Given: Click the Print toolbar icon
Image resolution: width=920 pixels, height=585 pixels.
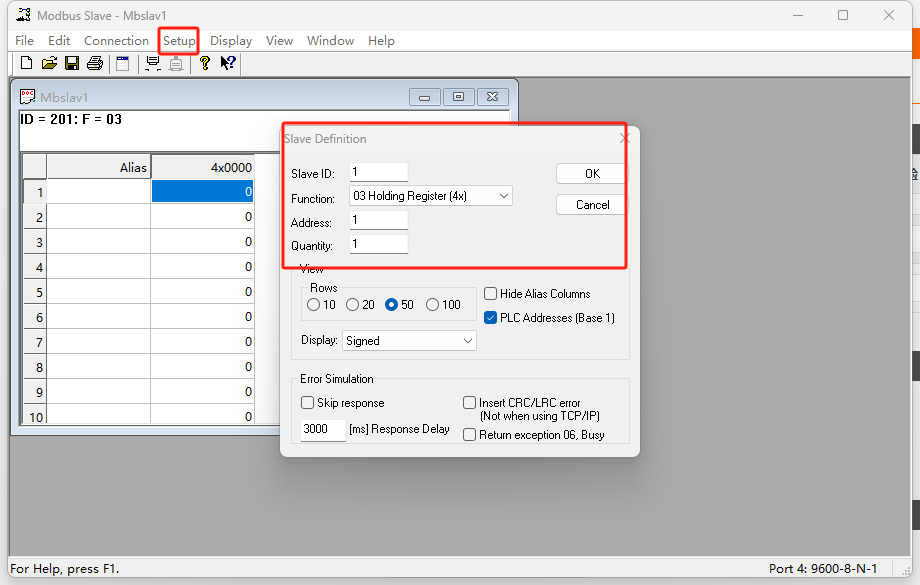Looking at the screenshot, I should click(x=95, y=63).
